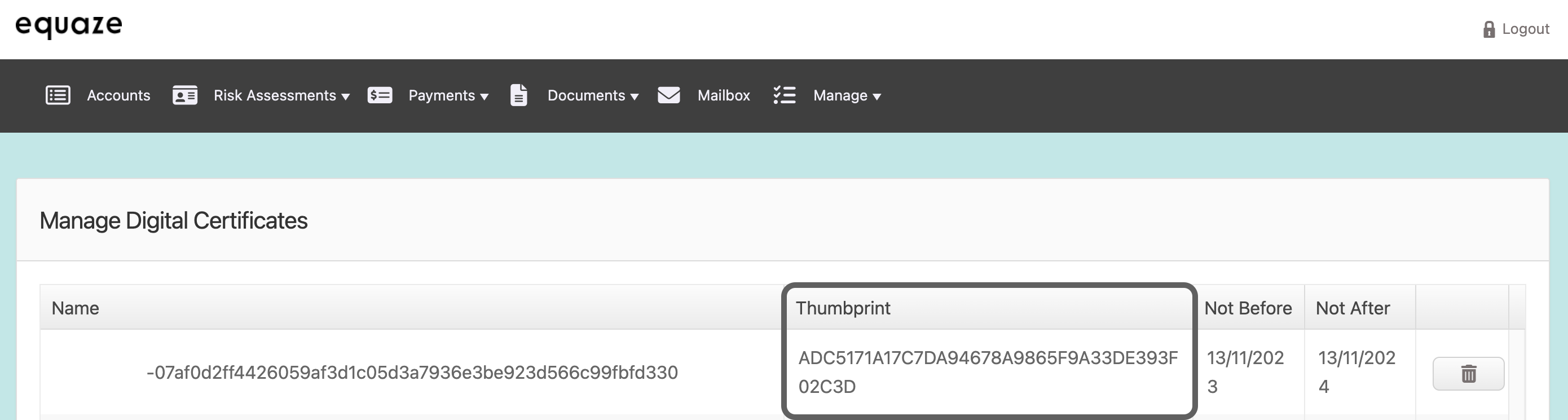This screenshot has height=420, width=1568.
Task: Select the certificate name starting with -07af0d2ff
Action: (412, 372)
